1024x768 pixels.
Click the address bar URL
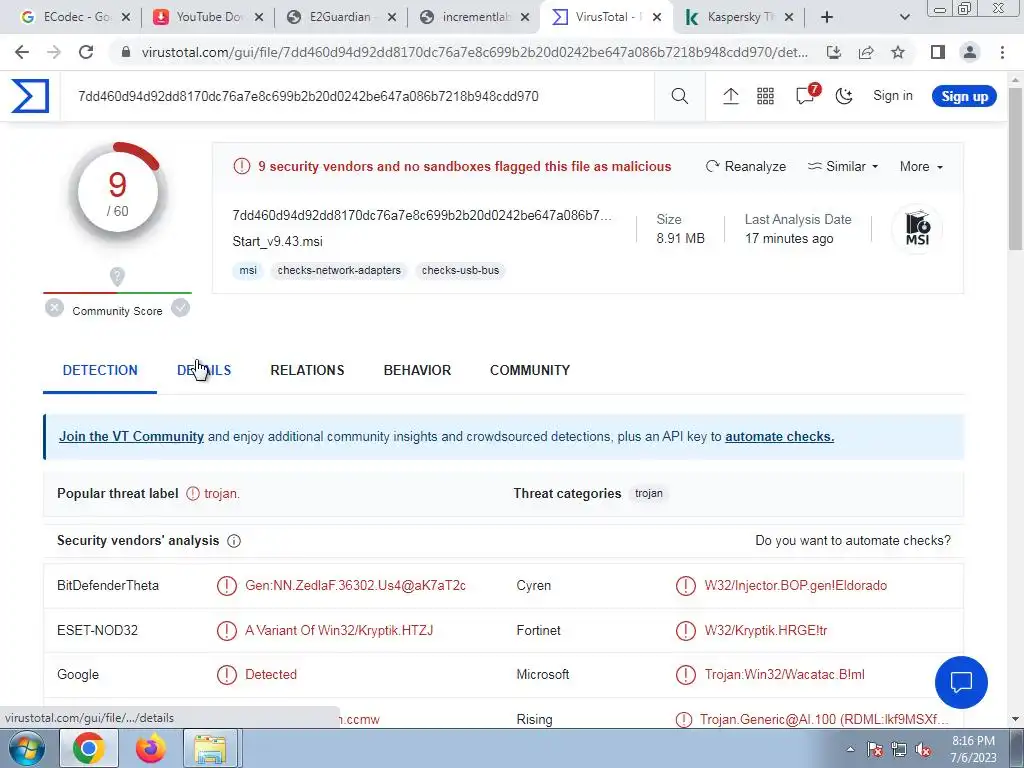[x=474, y=52]
